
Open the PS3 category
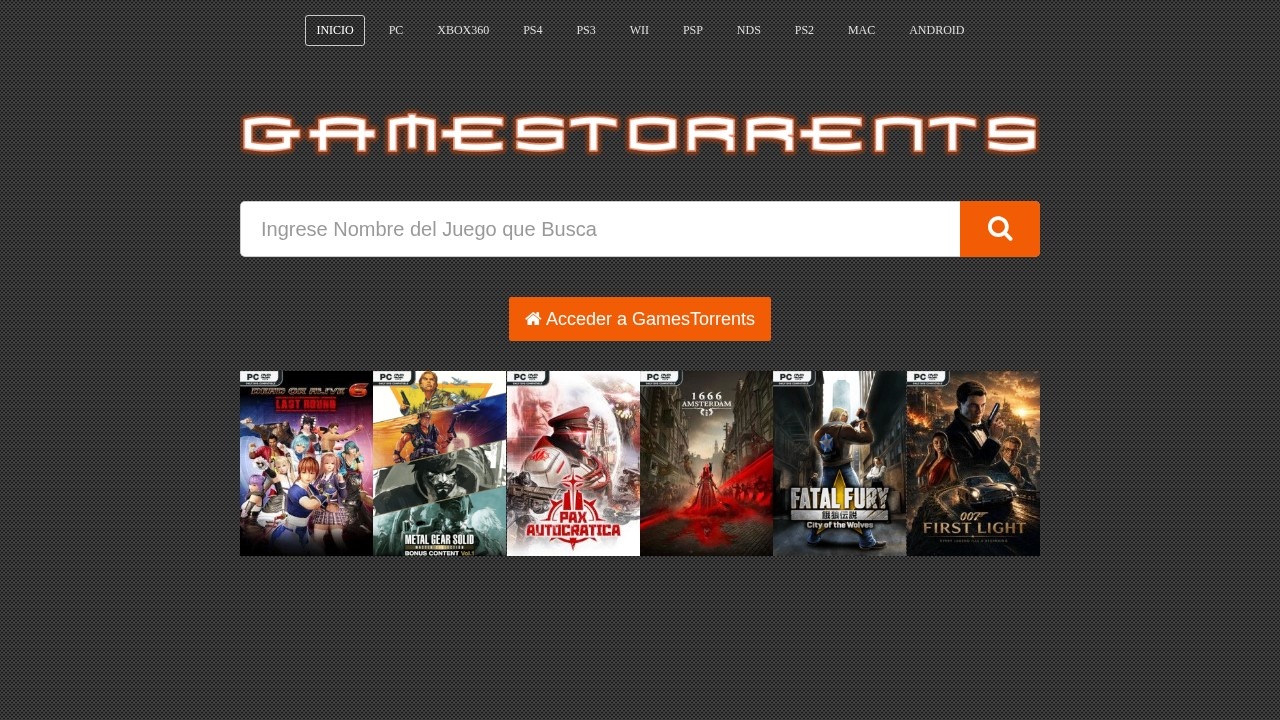pyautogui.click(x=586, y=30)
